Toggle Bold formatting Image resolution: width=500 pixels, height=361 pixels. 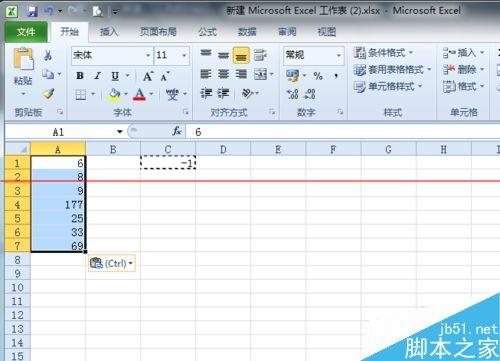(x=80, y=76)
